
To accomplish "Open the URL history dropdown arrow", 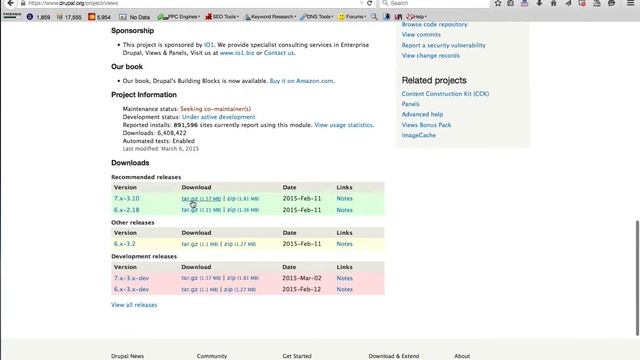I will tap(361, 3).
